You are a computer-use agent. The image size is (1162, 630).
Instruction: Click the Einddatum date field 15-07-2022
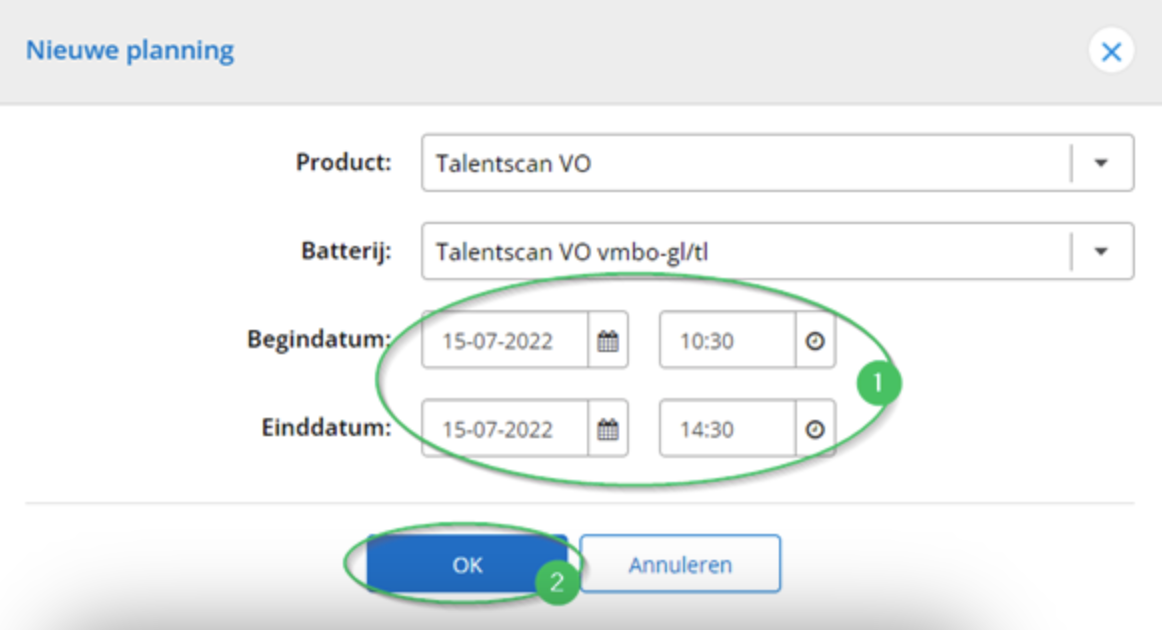503,429
